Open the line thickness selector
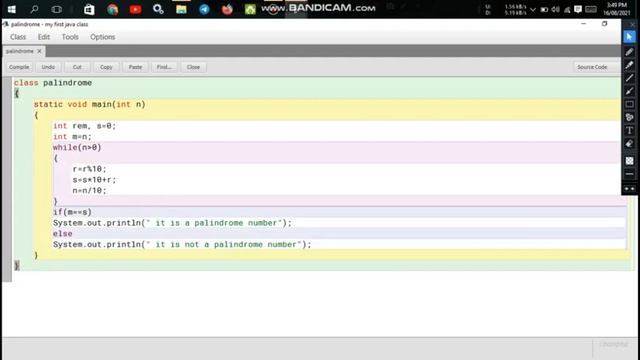Image resolution: width=640 pixels, height=360 pixels. [629, 174]
